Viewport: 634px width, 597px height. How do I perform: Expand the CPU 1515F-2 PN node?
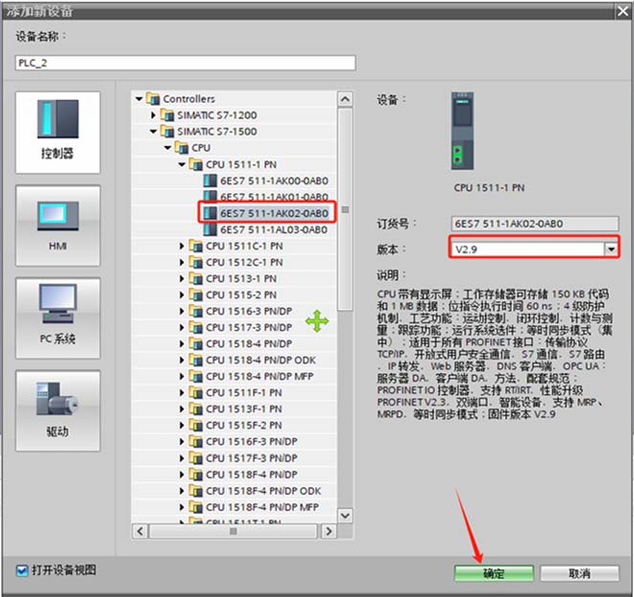point(182,425)
